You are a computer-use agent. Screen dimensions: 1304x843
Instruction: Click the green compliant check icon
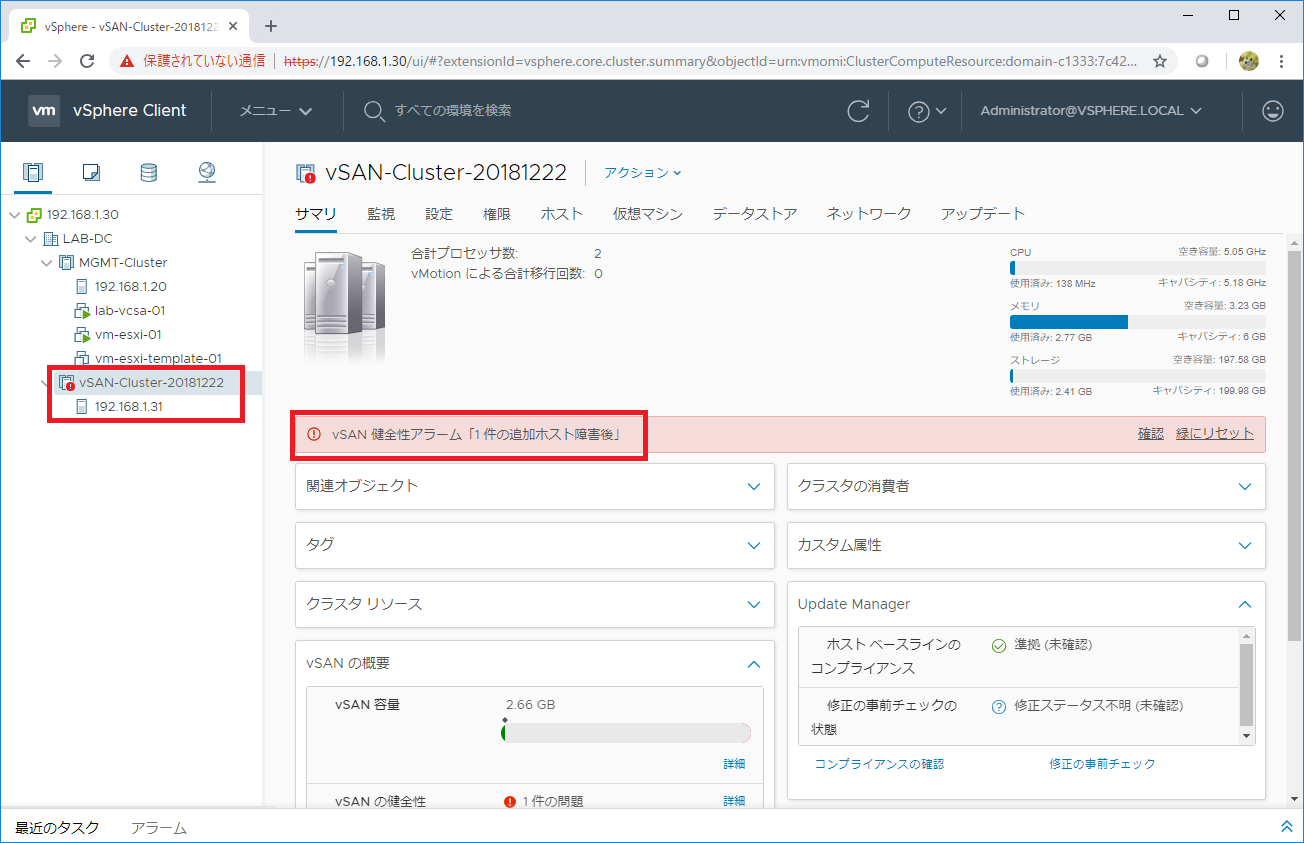coord(998,646)
